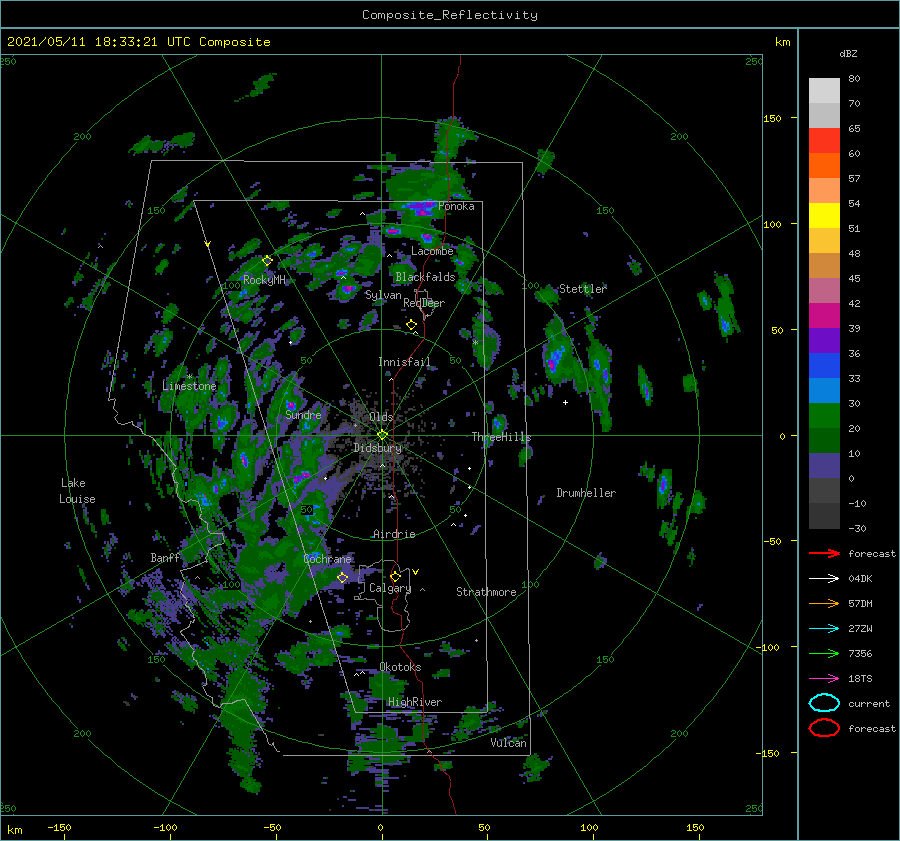The image size is (900, 841).
Task: Click the cyan 27ZW arrow icon
Action: pyautogui.click(x=824, y=629)
